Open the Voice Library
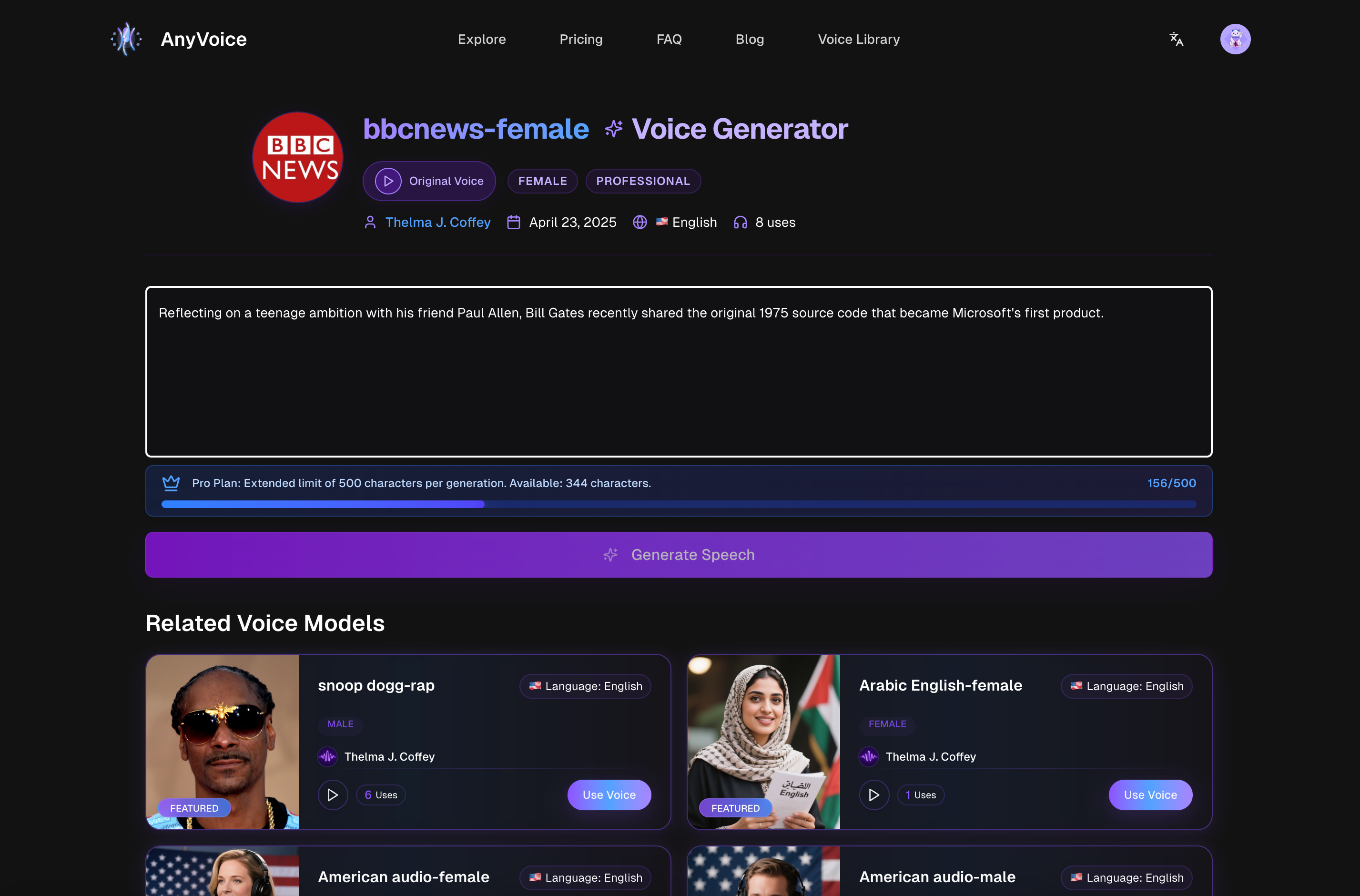 tap(858, 39)
